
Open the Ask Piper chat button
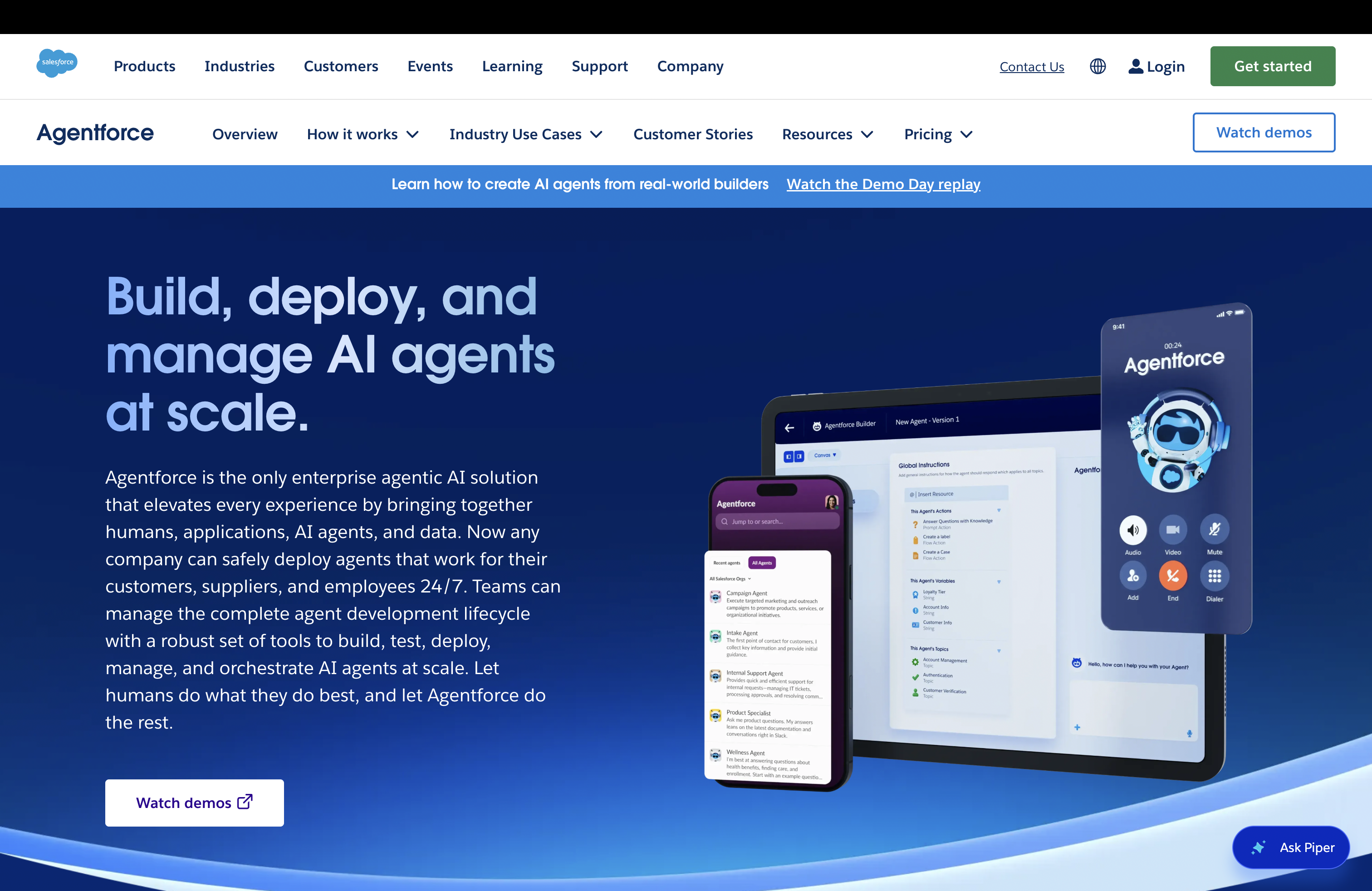[1291, 847]
